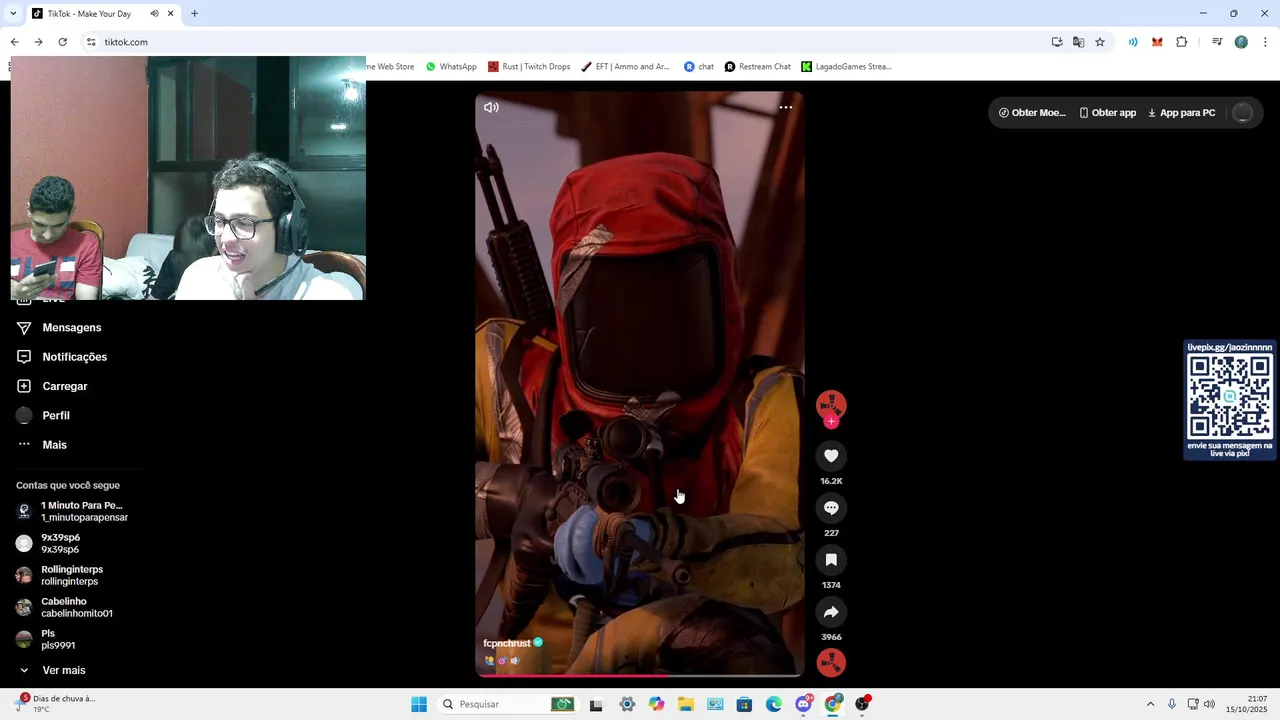Mute the TikTok browser tab audio icon
Screen dimensions: 1280x720
pyautogui.click(x=154, y=14)
